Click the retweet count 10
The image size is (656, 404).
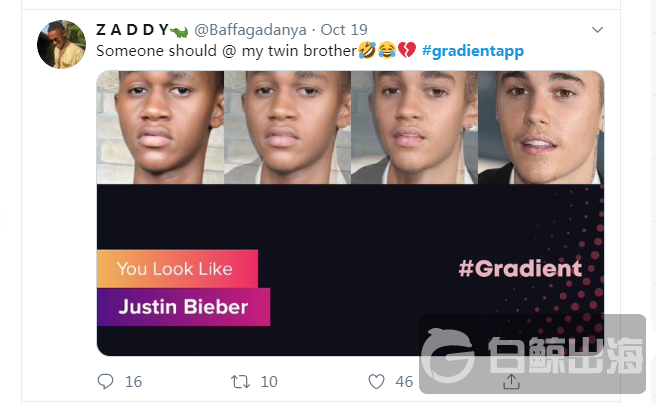(269, 381)
